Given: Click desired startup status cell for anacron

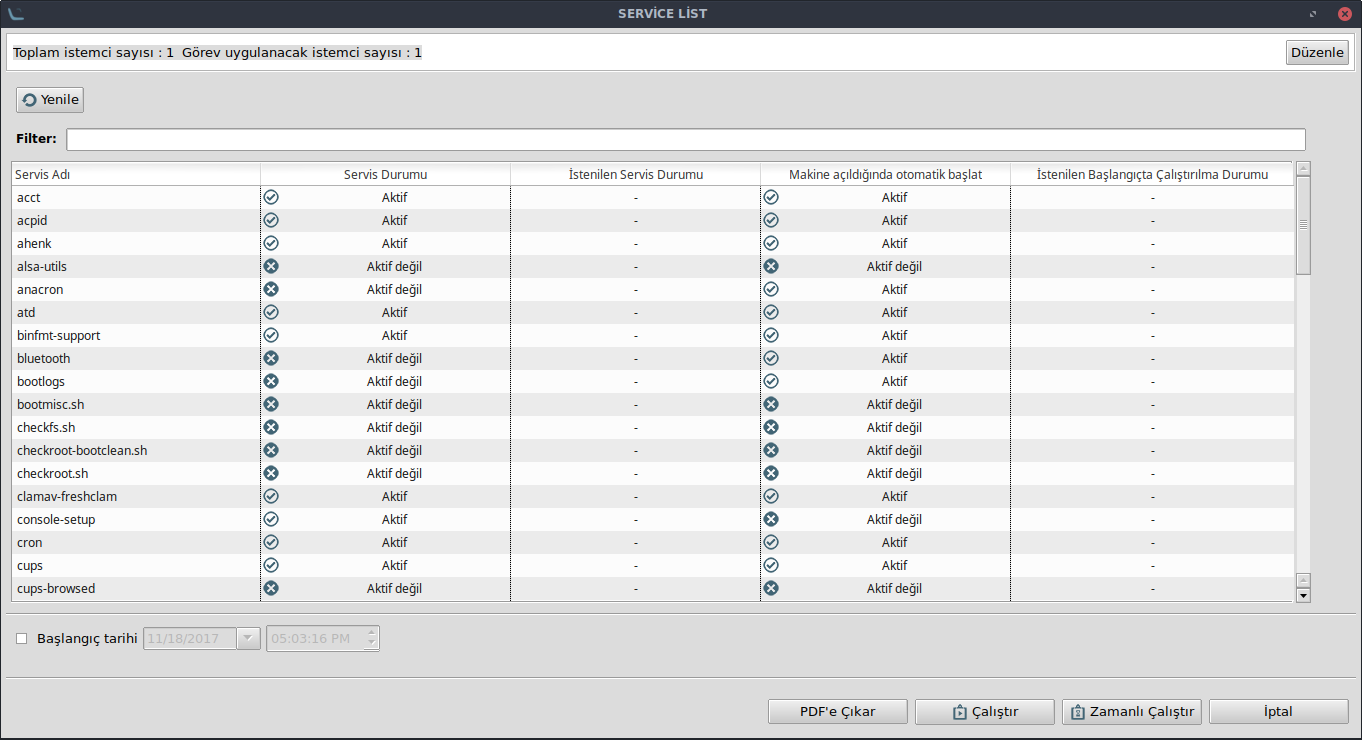Looking at the screenshot, I should [x=1152, y=289].
